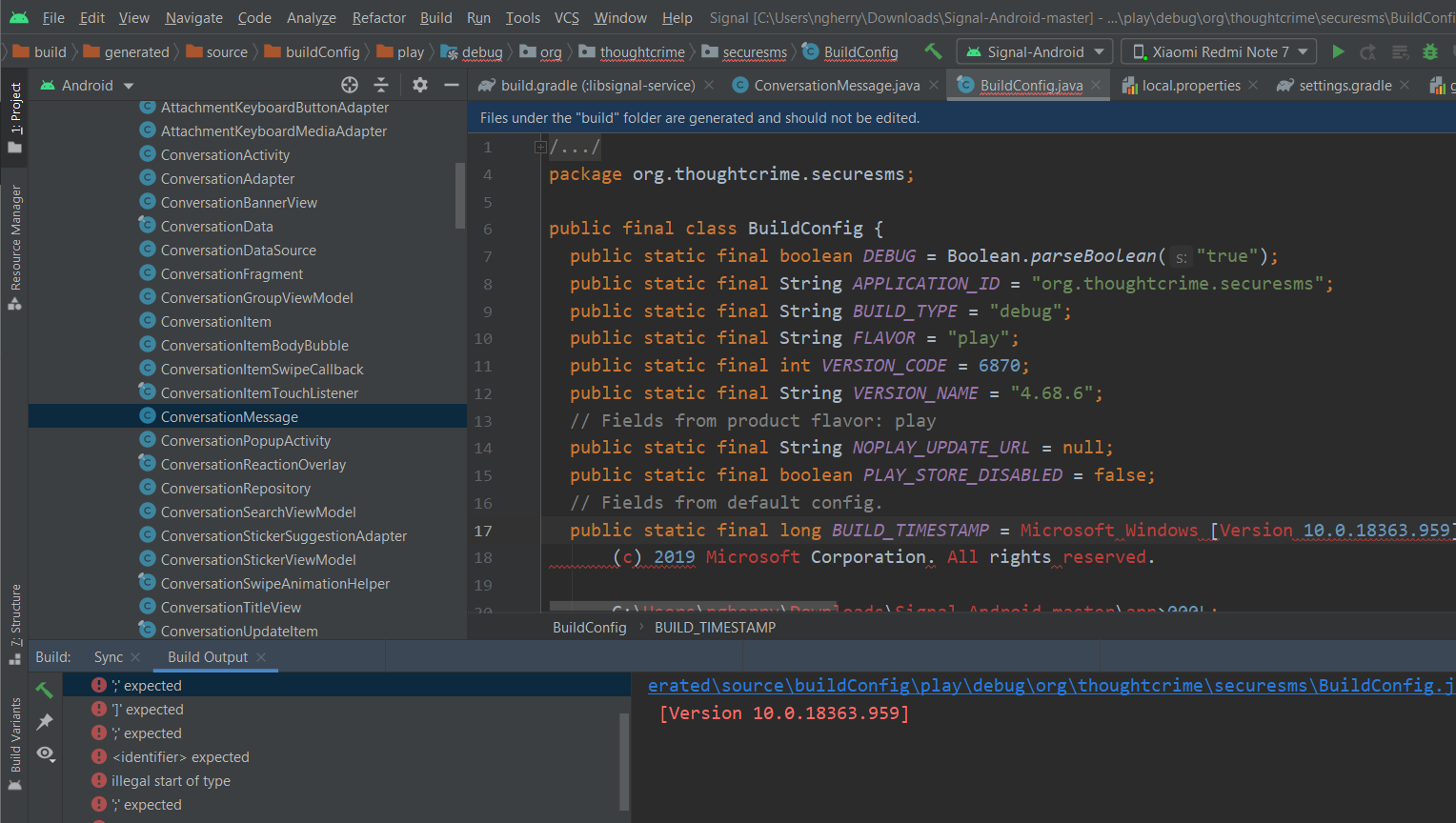Screen dimensions: 1456x823
Task: Toggle the Z: Structure tool window
Action: [14, 624]
